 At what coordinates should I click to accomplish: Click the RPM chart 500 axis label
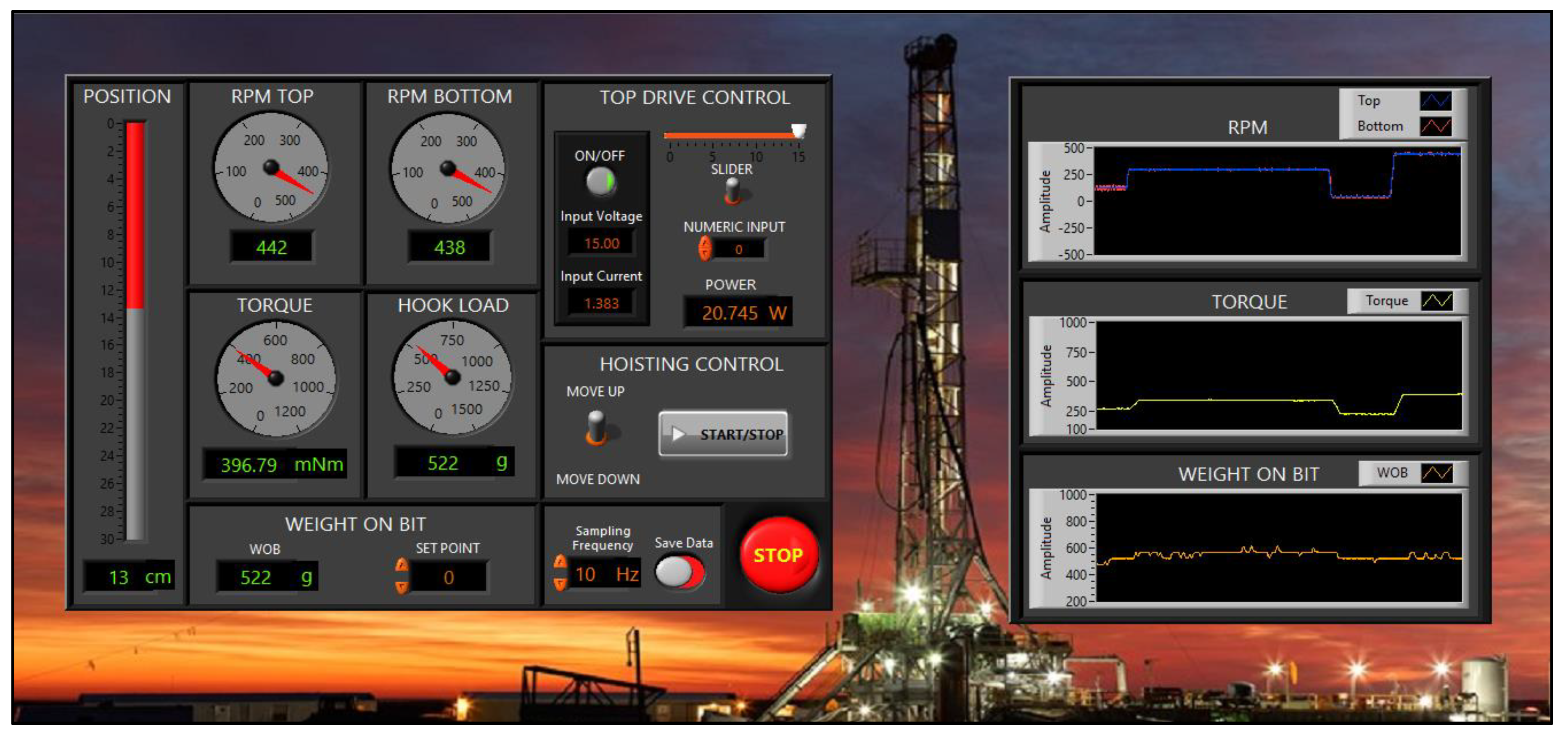click(1074, 148)
